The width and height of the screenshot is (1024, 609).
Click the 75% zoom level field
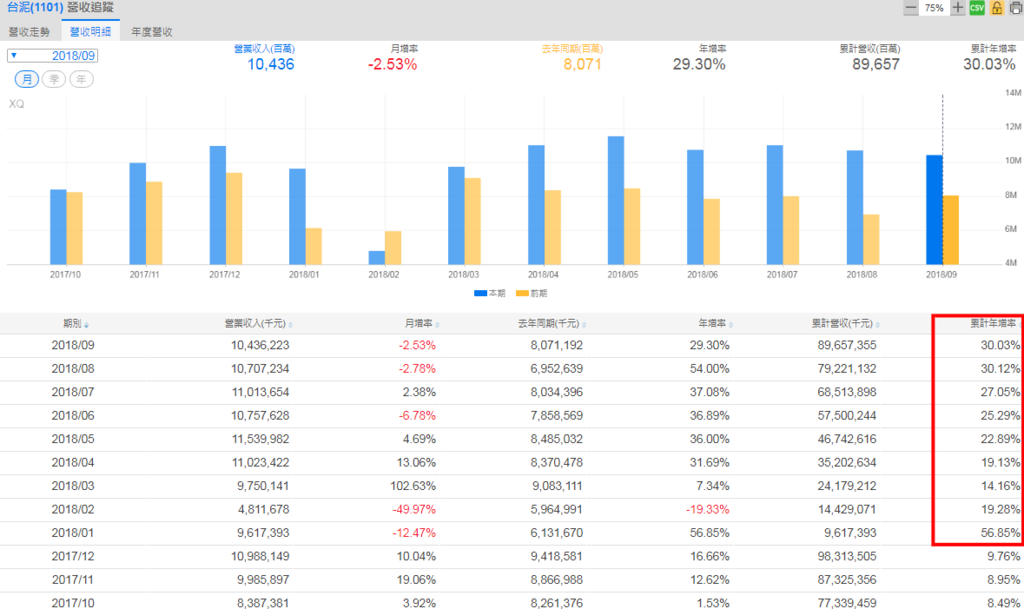[x=934, y=8]
